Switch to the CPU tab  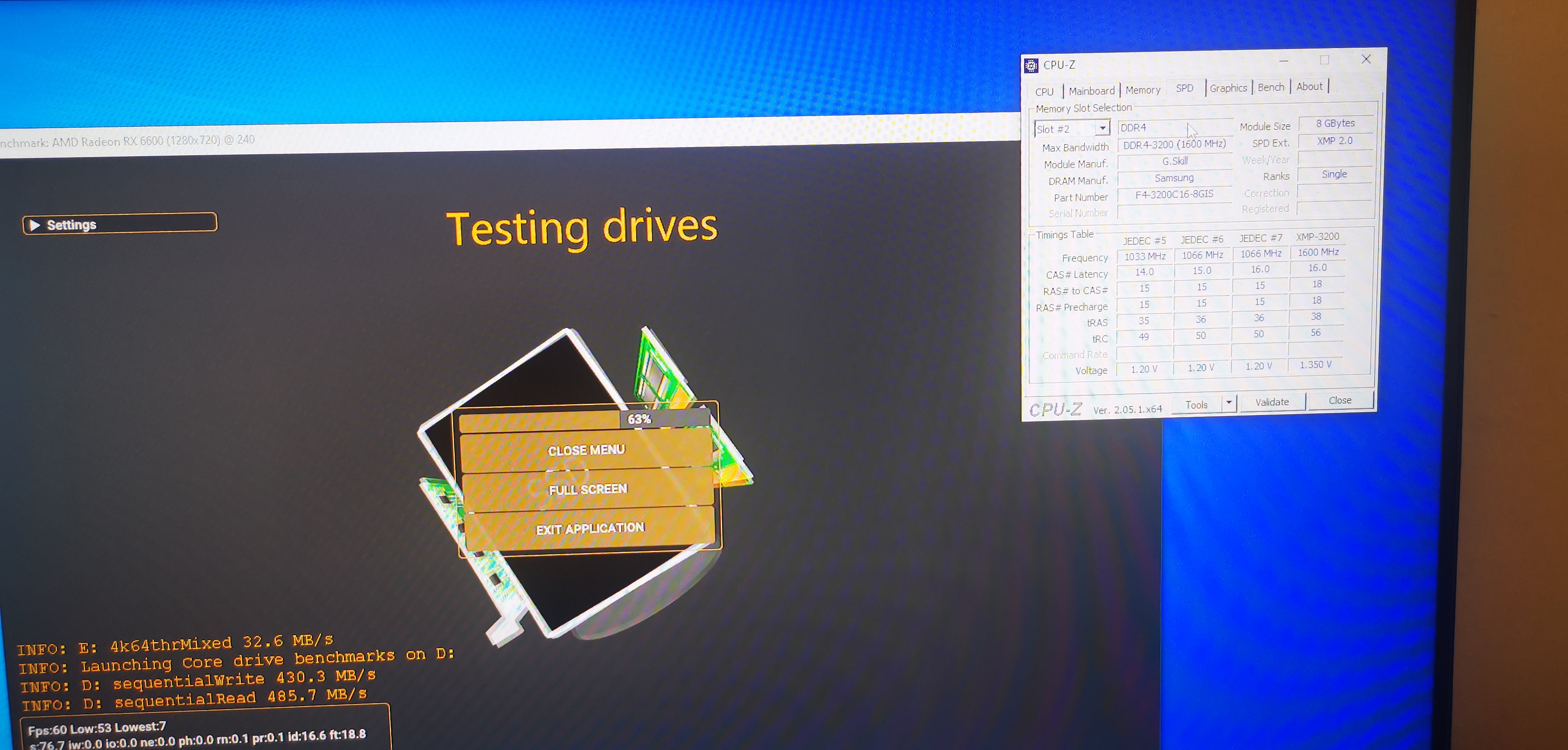(1044, 92)
